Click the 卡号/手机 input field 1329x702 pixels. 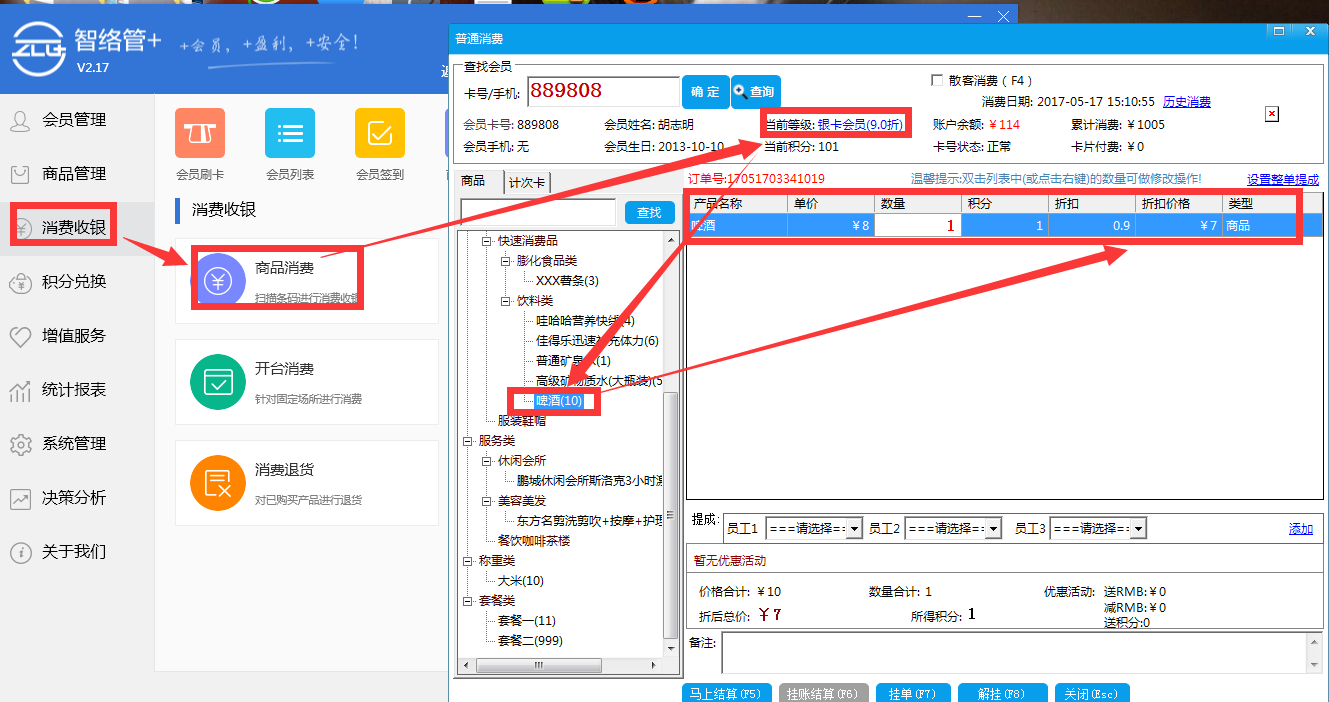click(x=602, y=92)
